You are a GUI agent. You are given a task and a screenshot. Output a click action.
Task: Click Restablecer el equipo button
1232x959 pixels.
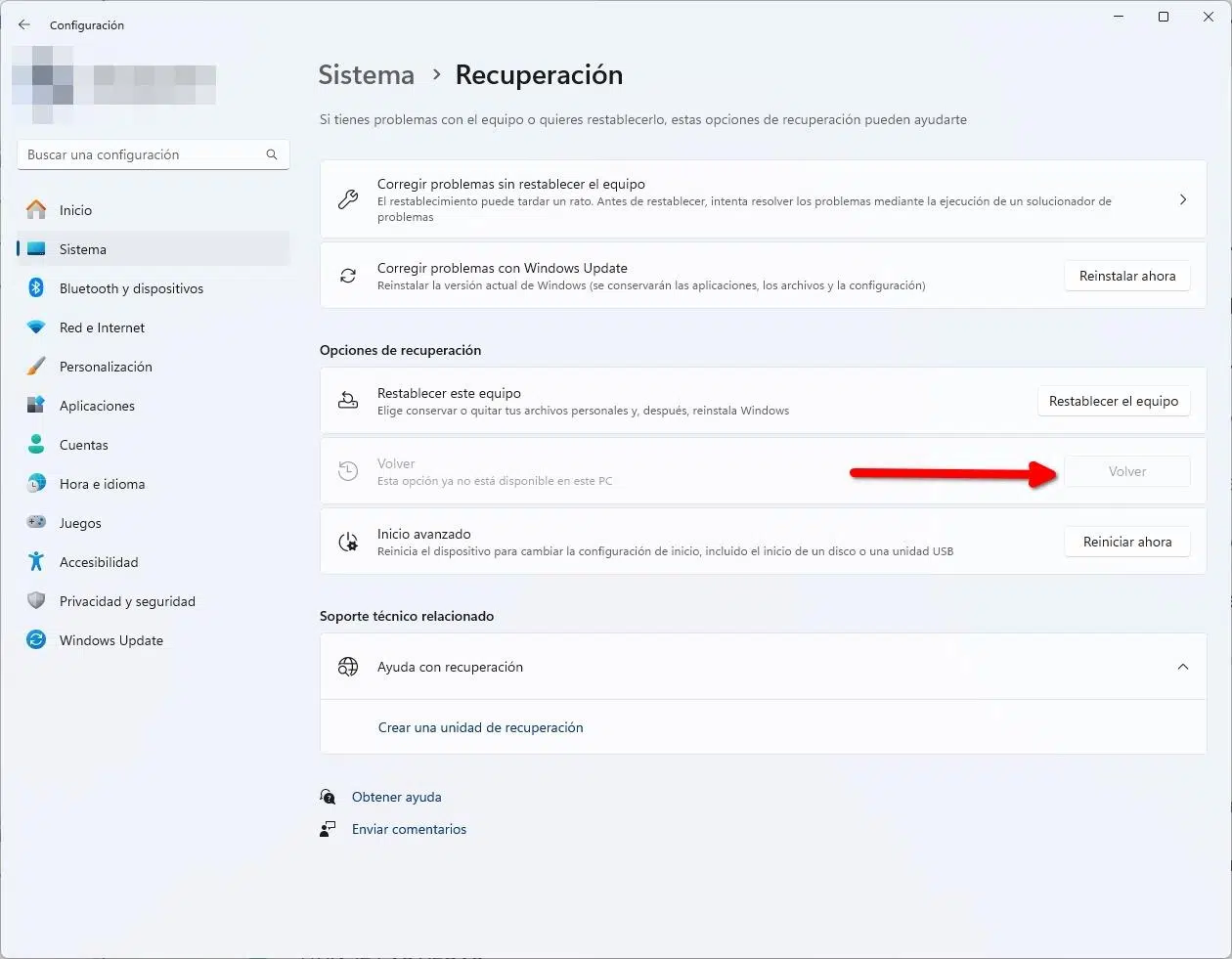click(1113, 401)
